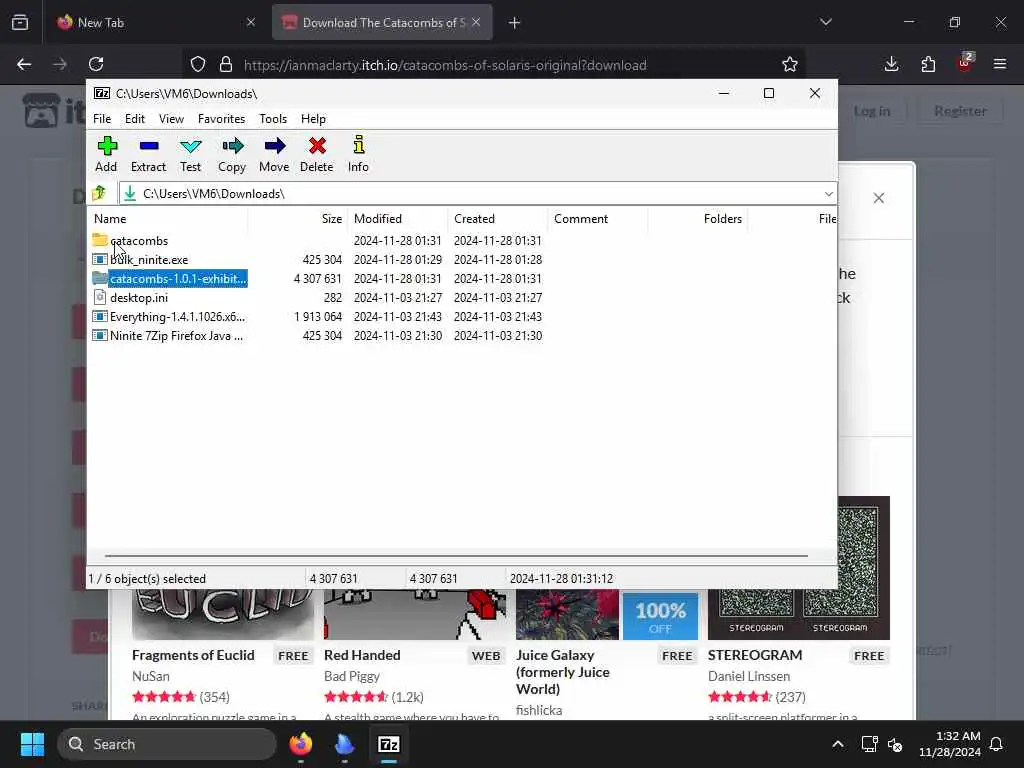This screenshot has height=768, width=1024.
Task: Click the desktop.ini file icon
Action: [100, 298]
